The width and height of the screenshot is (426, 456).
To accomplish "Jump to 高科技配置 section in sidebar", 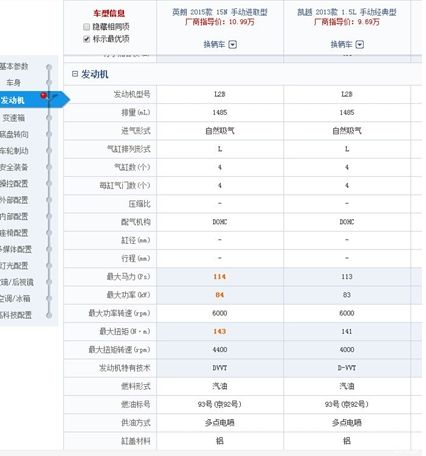I will click(x=15, y=315).
